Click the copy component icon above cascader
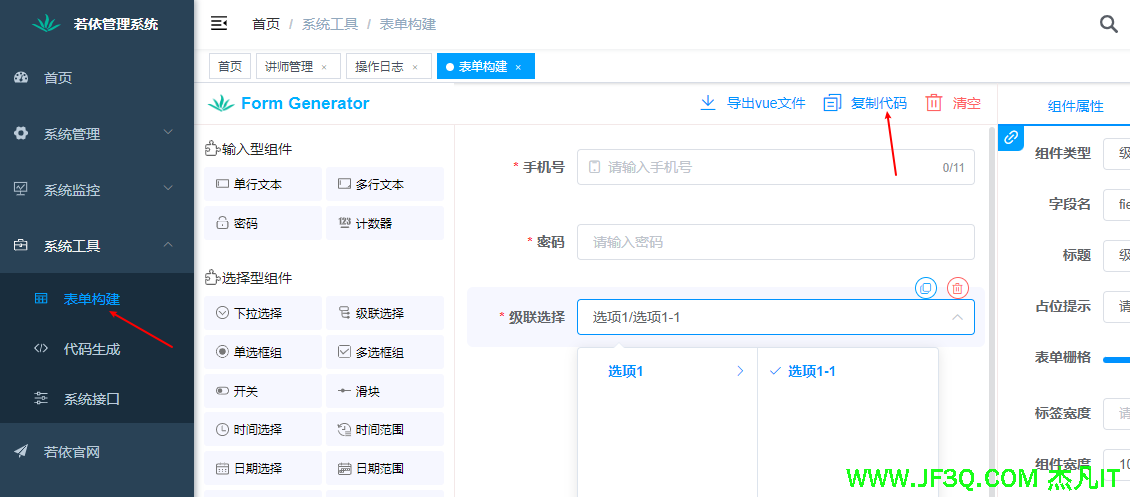This screenshot has width=1130, height=497. (x=926, y=288)
